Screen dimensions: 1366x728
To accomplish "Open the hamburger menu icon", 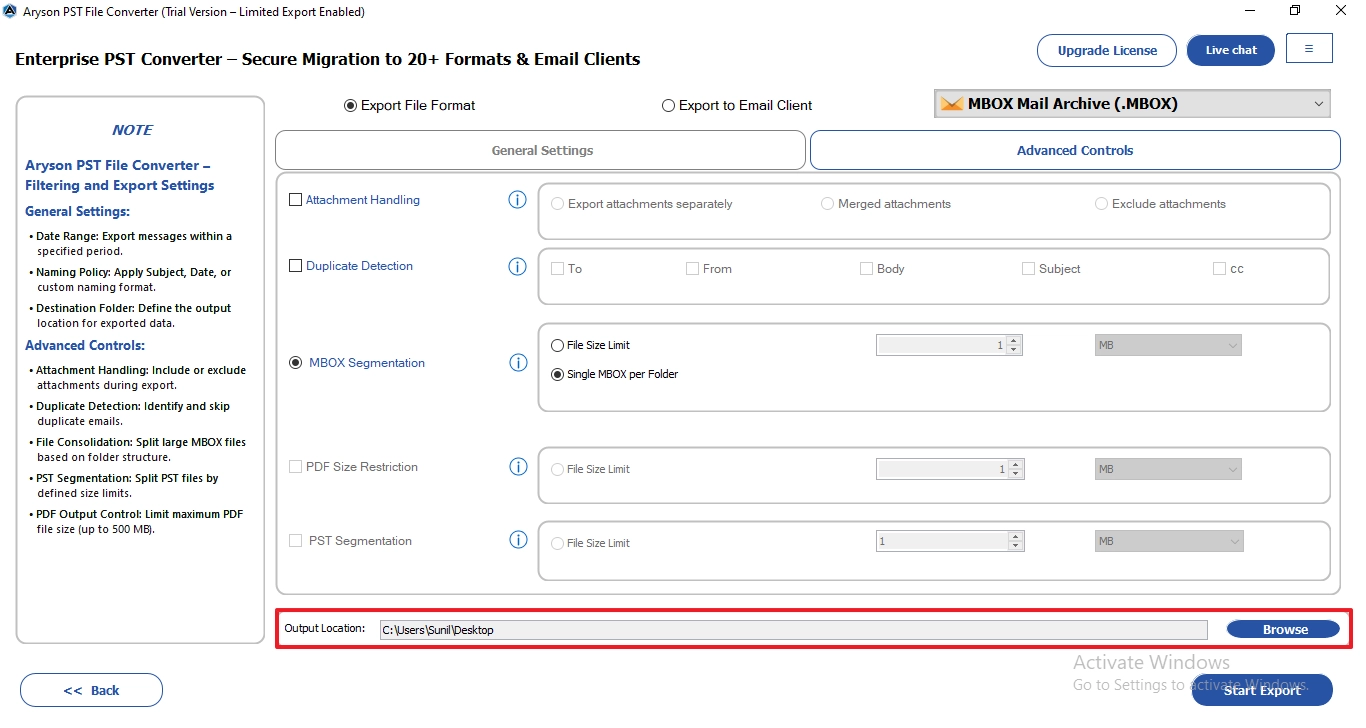I will click(1309, 49).
